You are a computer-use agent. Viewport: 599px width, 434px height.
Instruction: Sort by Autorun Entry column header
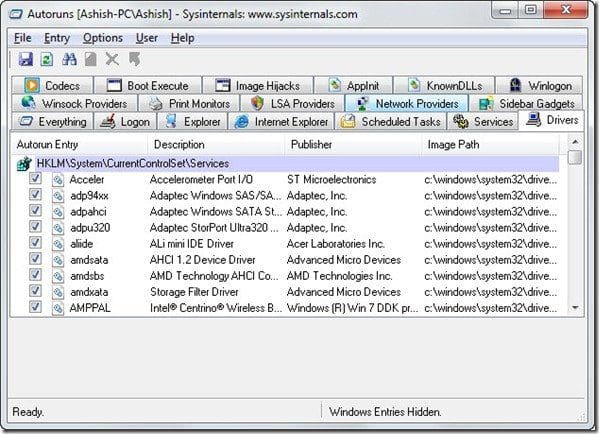click(78, 145)
